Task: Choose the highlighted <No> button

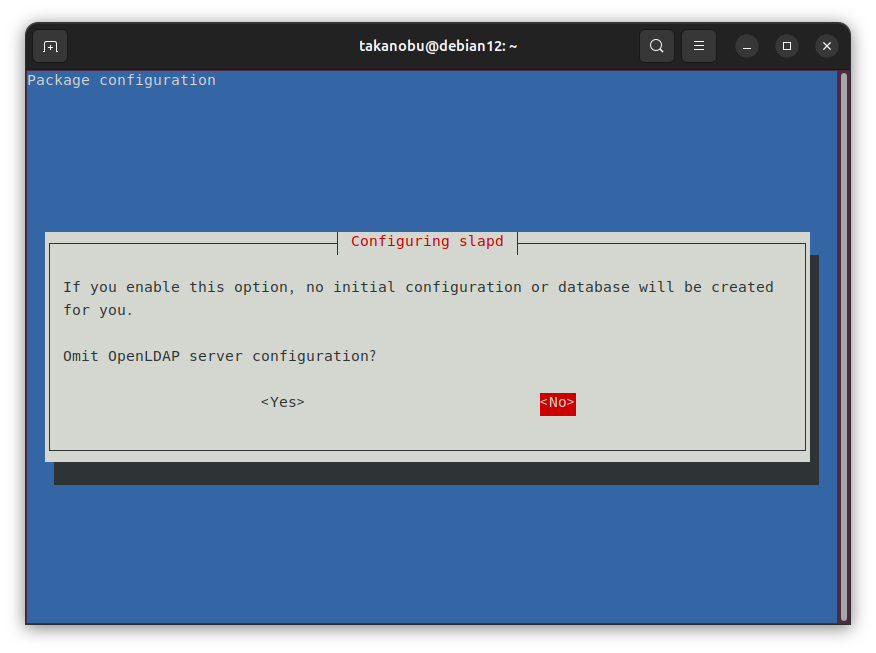Action: click(x=557, y=403)
